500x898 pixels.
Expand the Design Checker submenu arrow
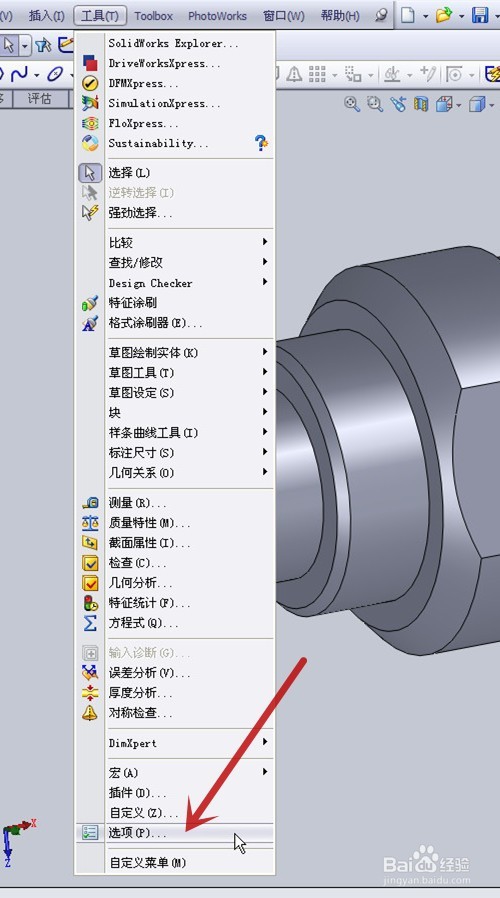[265, 282]
